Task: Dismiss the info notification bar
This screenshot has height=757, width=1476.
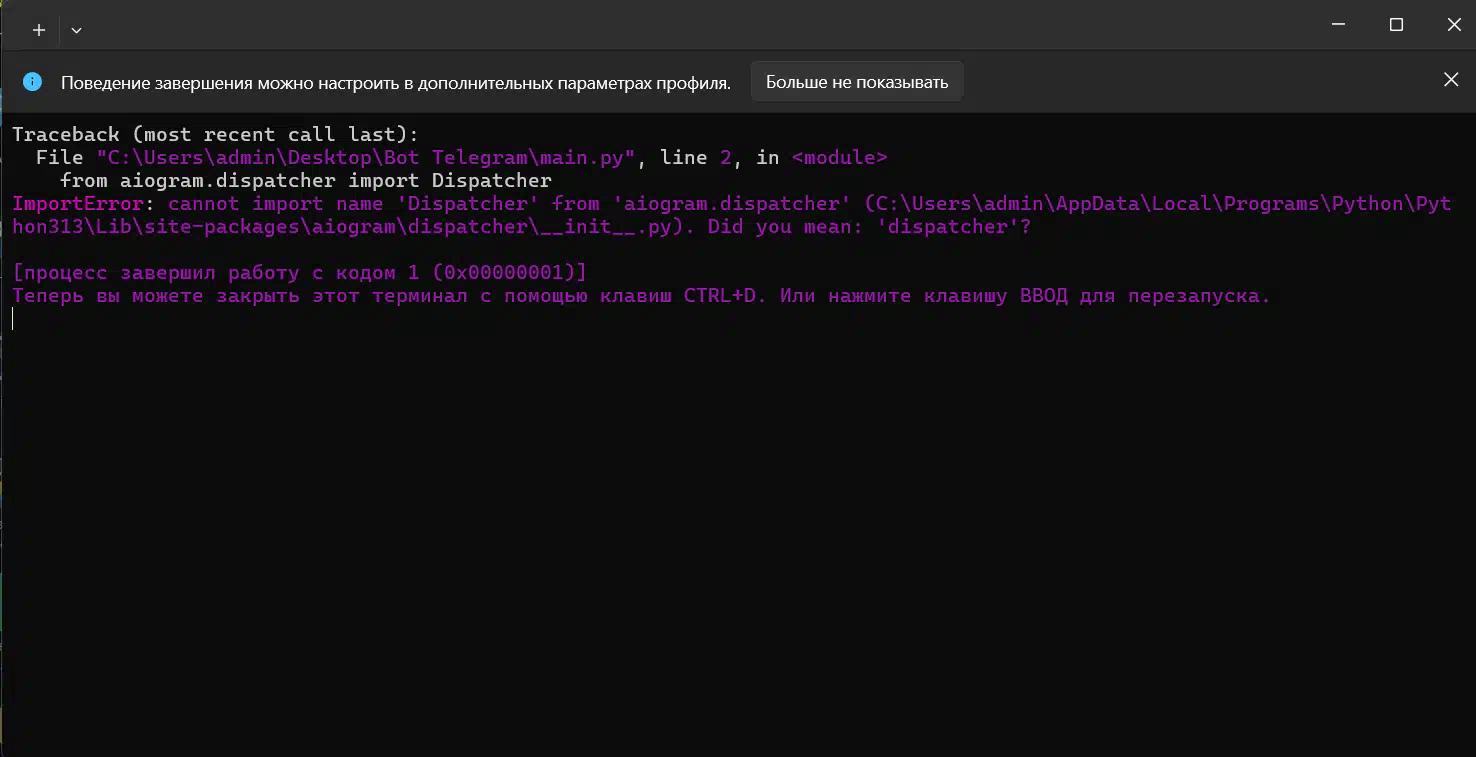Action: pyautogui.click(x=1450, y=80)
